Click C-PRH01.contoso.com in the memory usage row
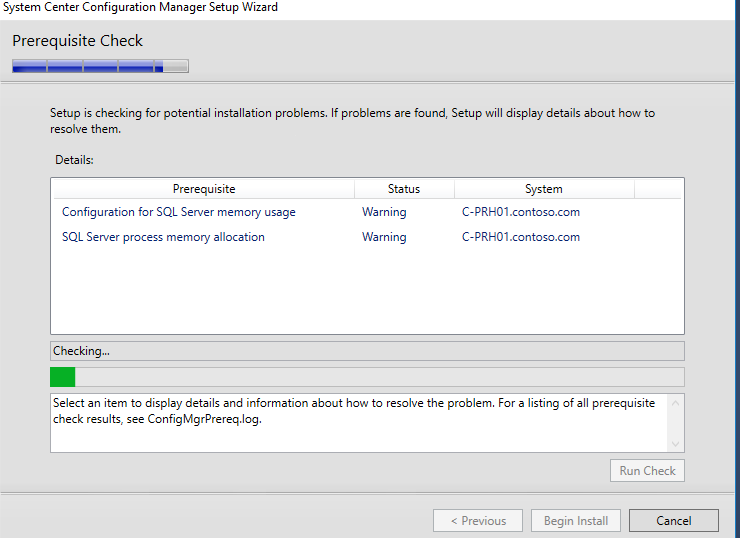The width and height of the screenshot is (740, 538). pyautogui.click(x=521, y=212)
